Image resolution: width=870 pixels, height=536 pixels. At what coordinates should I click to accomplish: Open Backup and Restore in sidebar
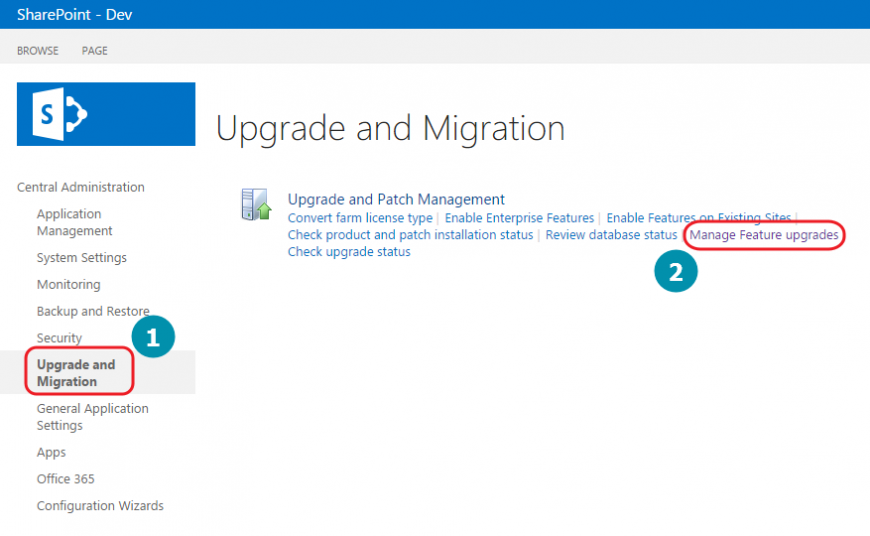pyautogui.click(x=93, y=311)
